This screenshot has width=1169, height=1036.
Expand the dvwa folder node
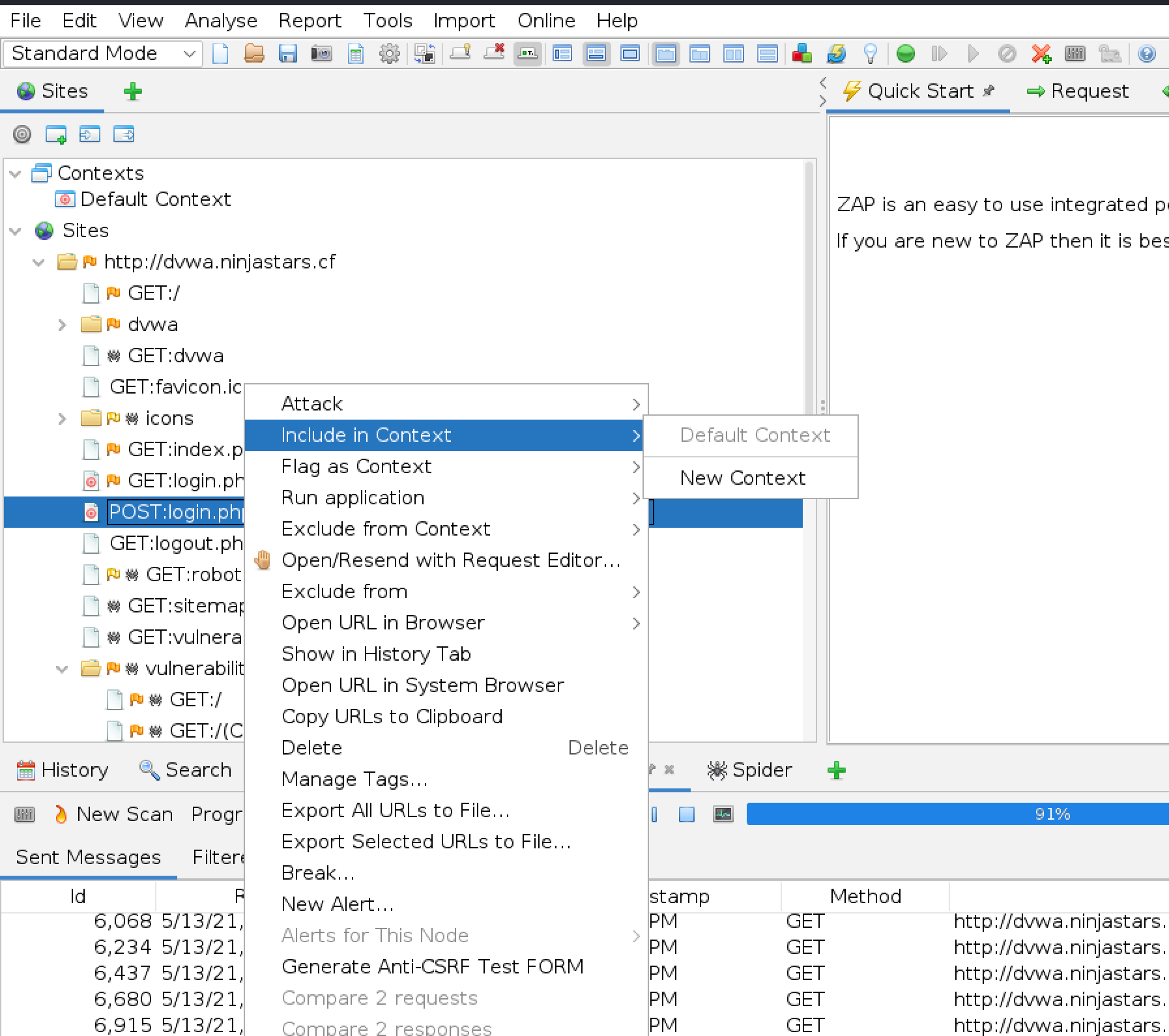tap(62, 324)
